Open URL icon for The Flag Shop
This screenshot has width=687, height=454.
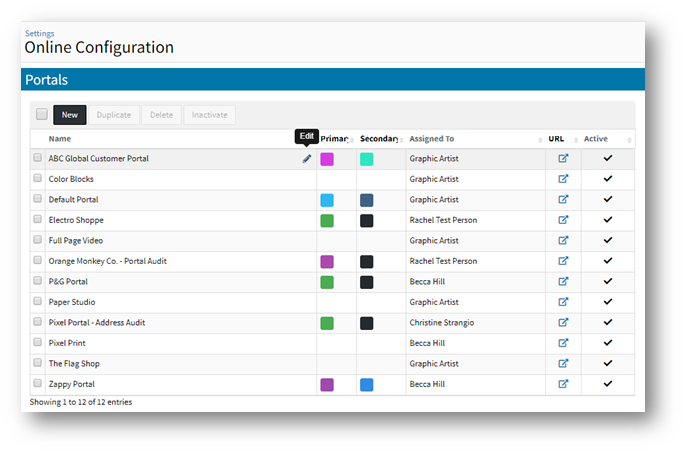563,363
